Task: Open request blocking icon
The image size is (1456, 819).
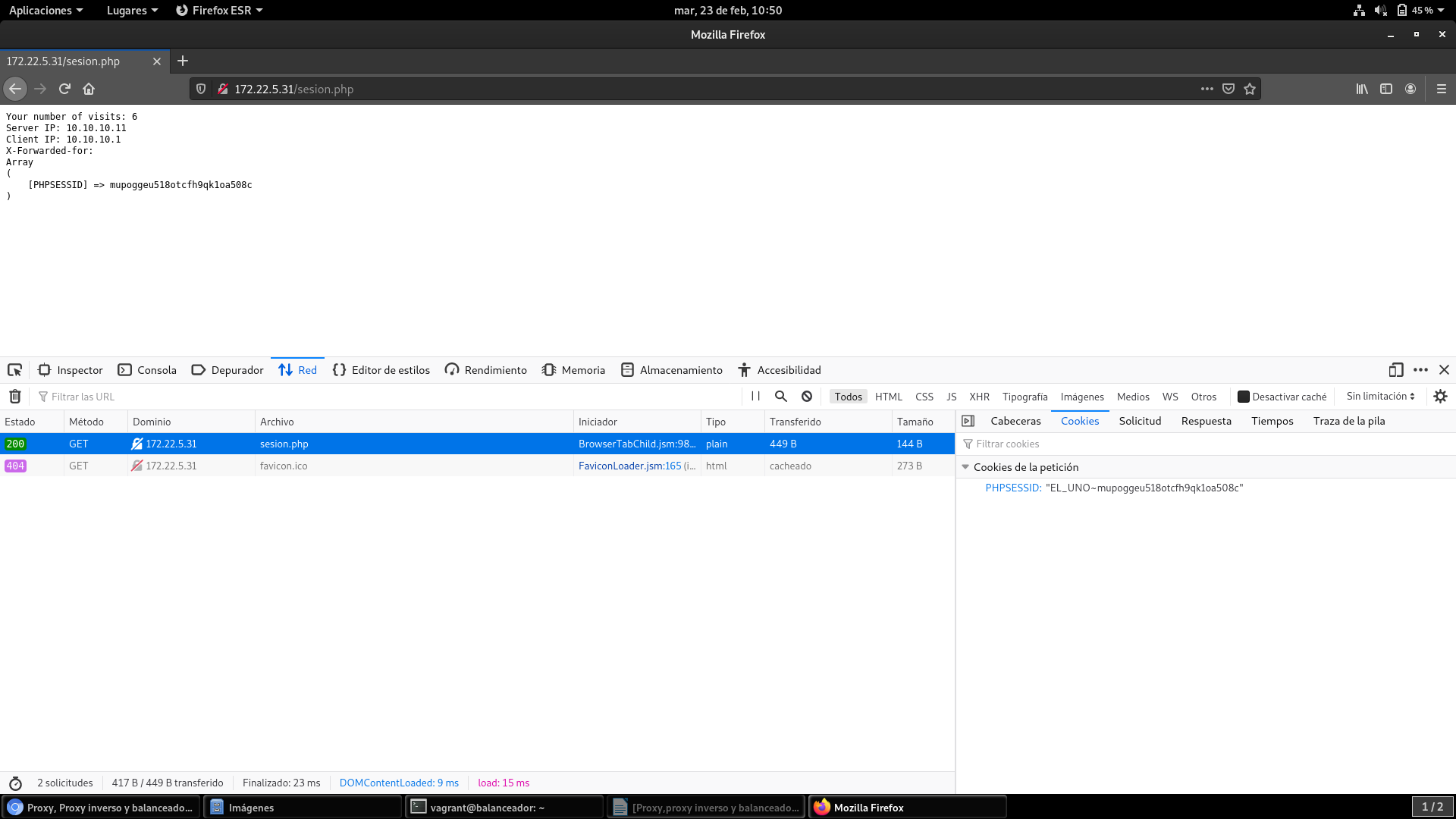Action: pyautogui.click(x=807, y=397)
